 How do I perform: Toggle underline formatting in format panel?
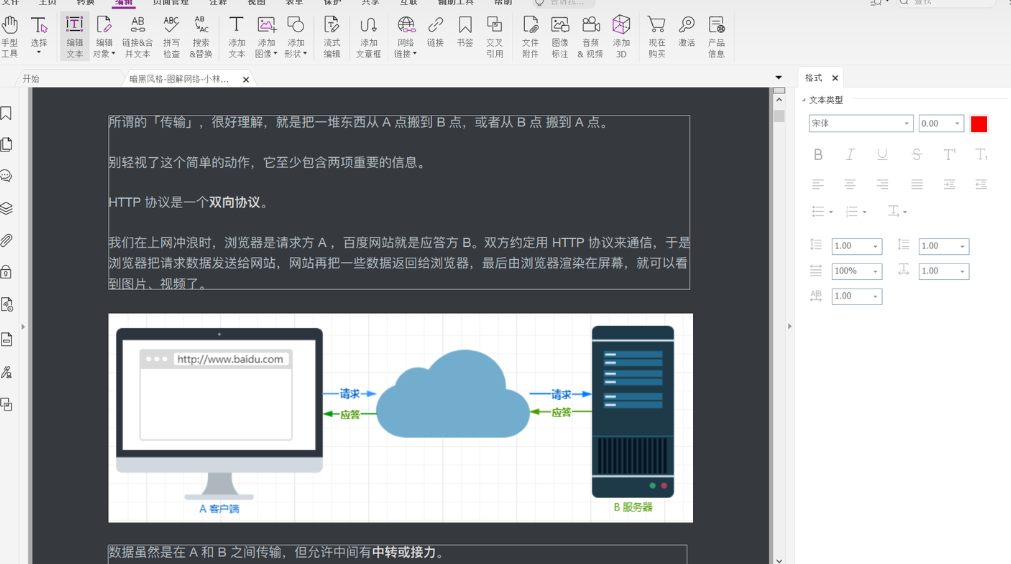click(882, 154)
